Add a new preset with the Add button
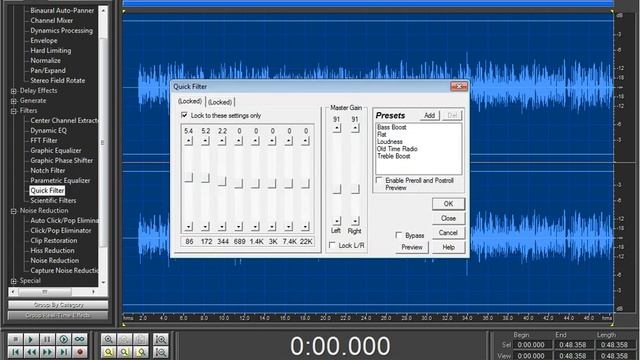Viewport: 640px width, 360px height. [x=429, y=116]
